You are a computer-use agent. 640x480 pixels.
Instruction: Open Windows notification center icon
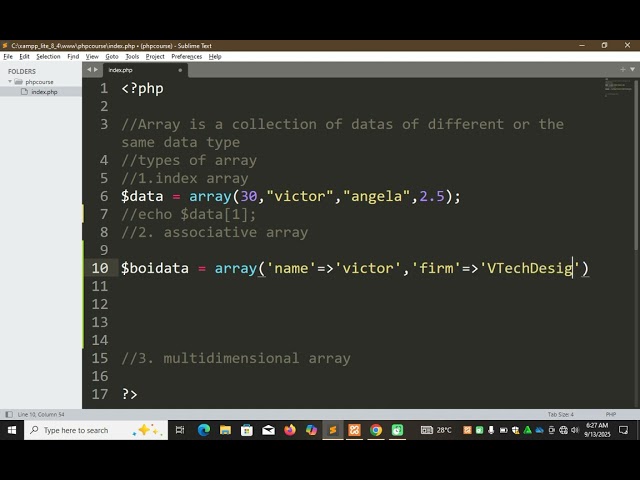623,430
